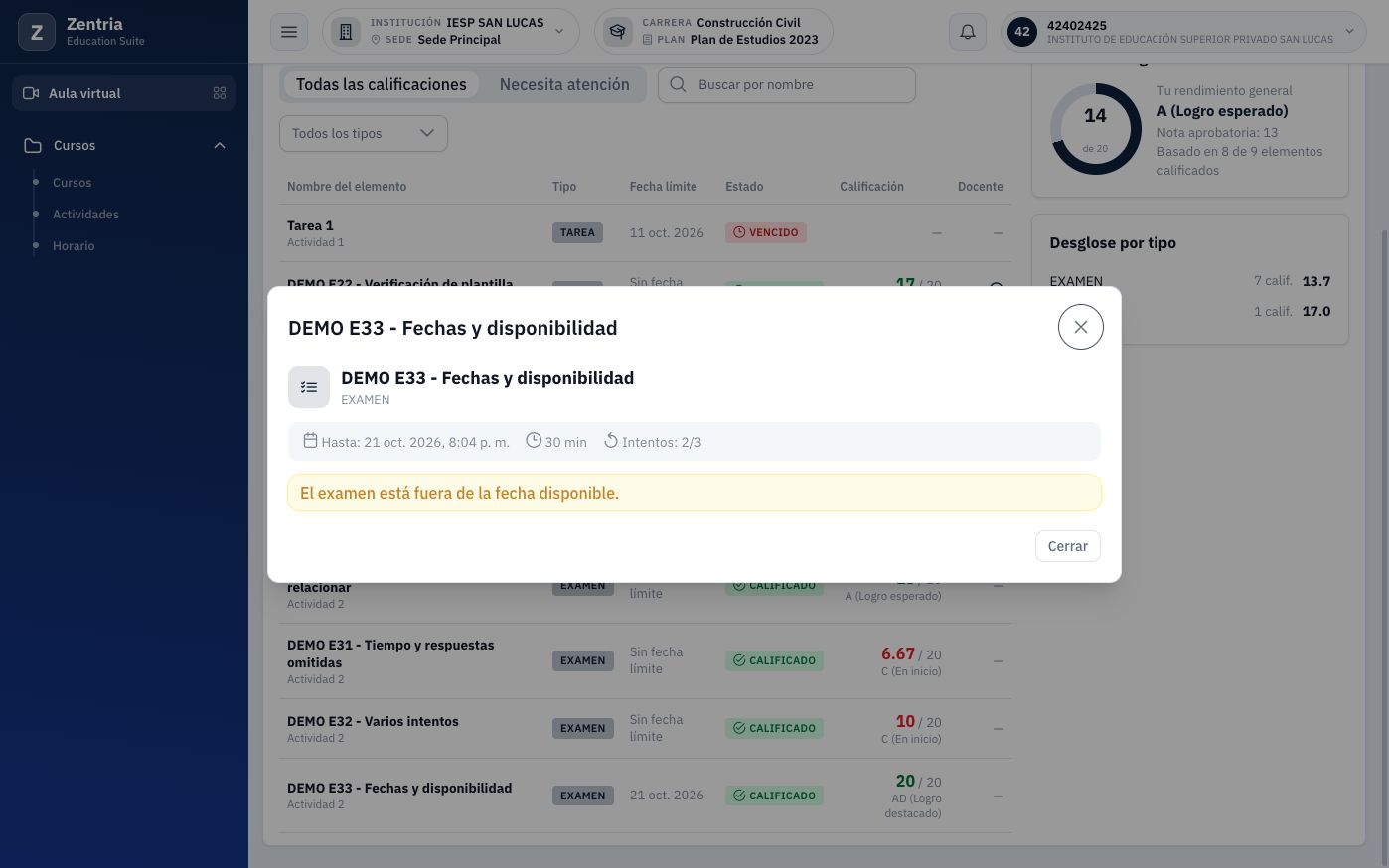The width and height of the screenshot is (1389, 868).
Task: Switch to Necesita atención tab
Action: tap(564, 85)
